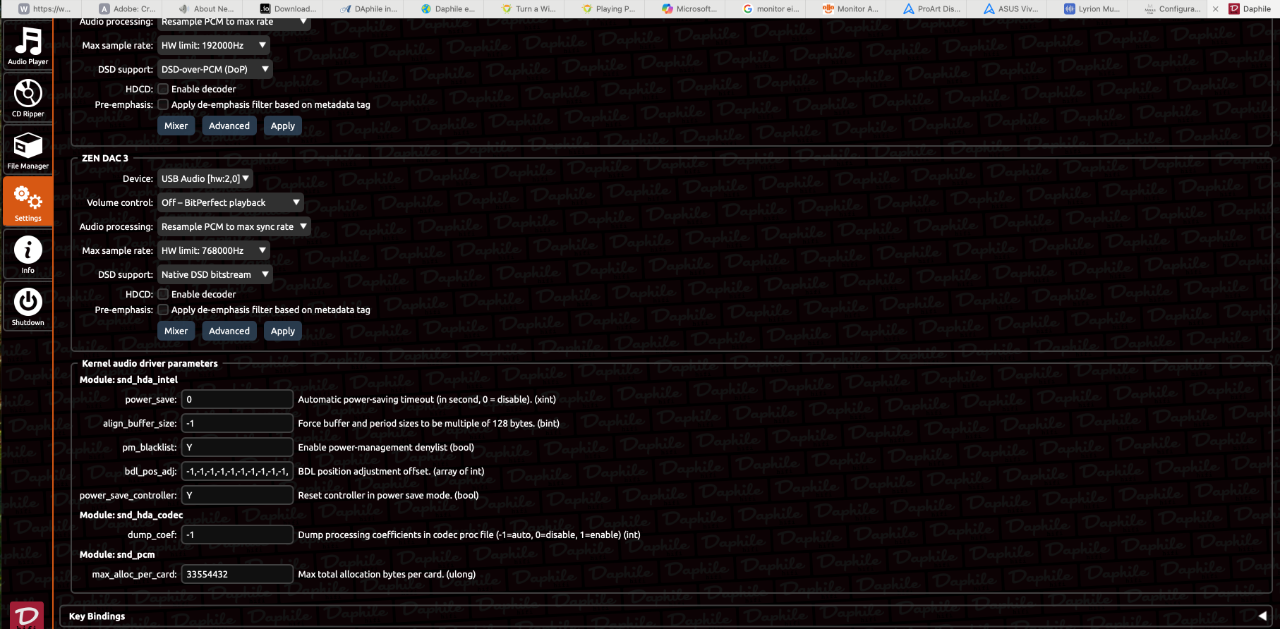Open Native DSD bitstream dropdown
The height and width of the screenshot is (629, 1280).
pyautogui.click(x=215, y=274)
